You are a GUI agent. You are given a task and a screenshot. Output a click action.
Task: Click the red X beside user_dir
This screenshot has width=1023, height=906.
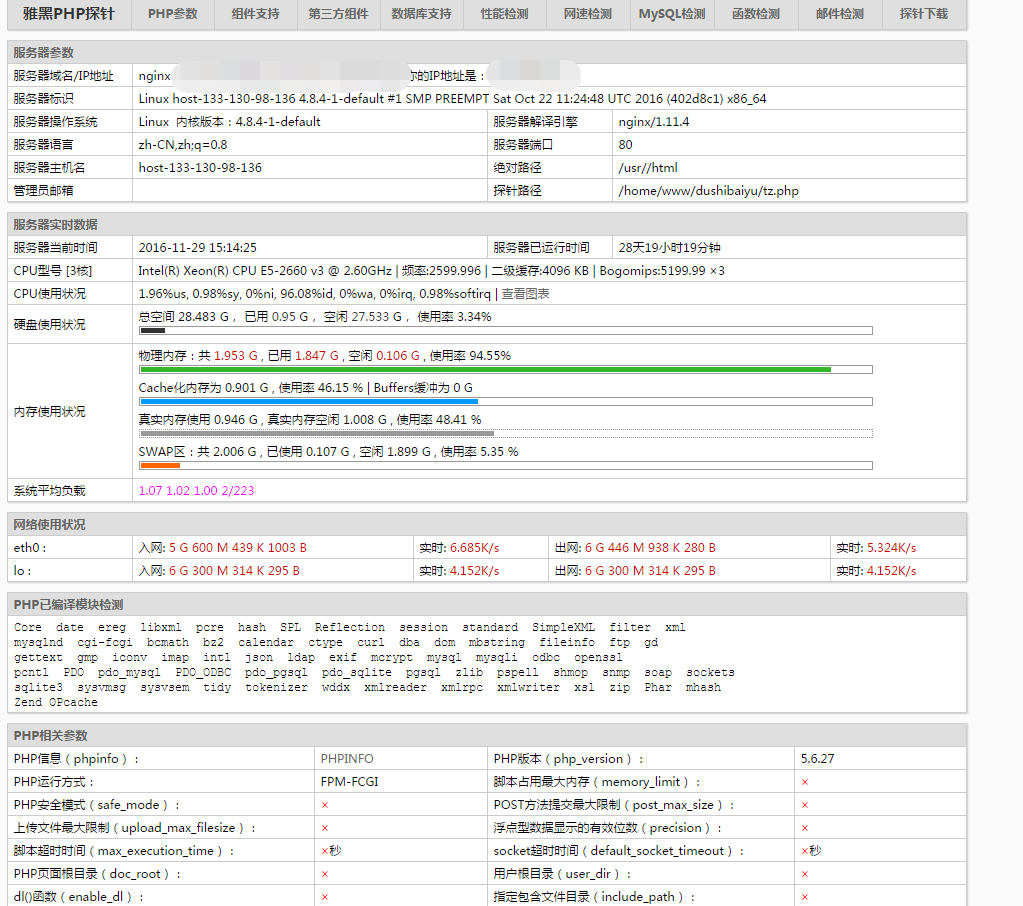804,874
